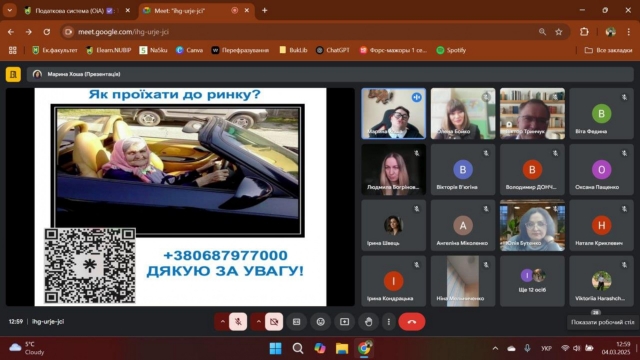Toggle the disabled camera button
This screenshot has width=640, height=360.
tap(274, 322)
